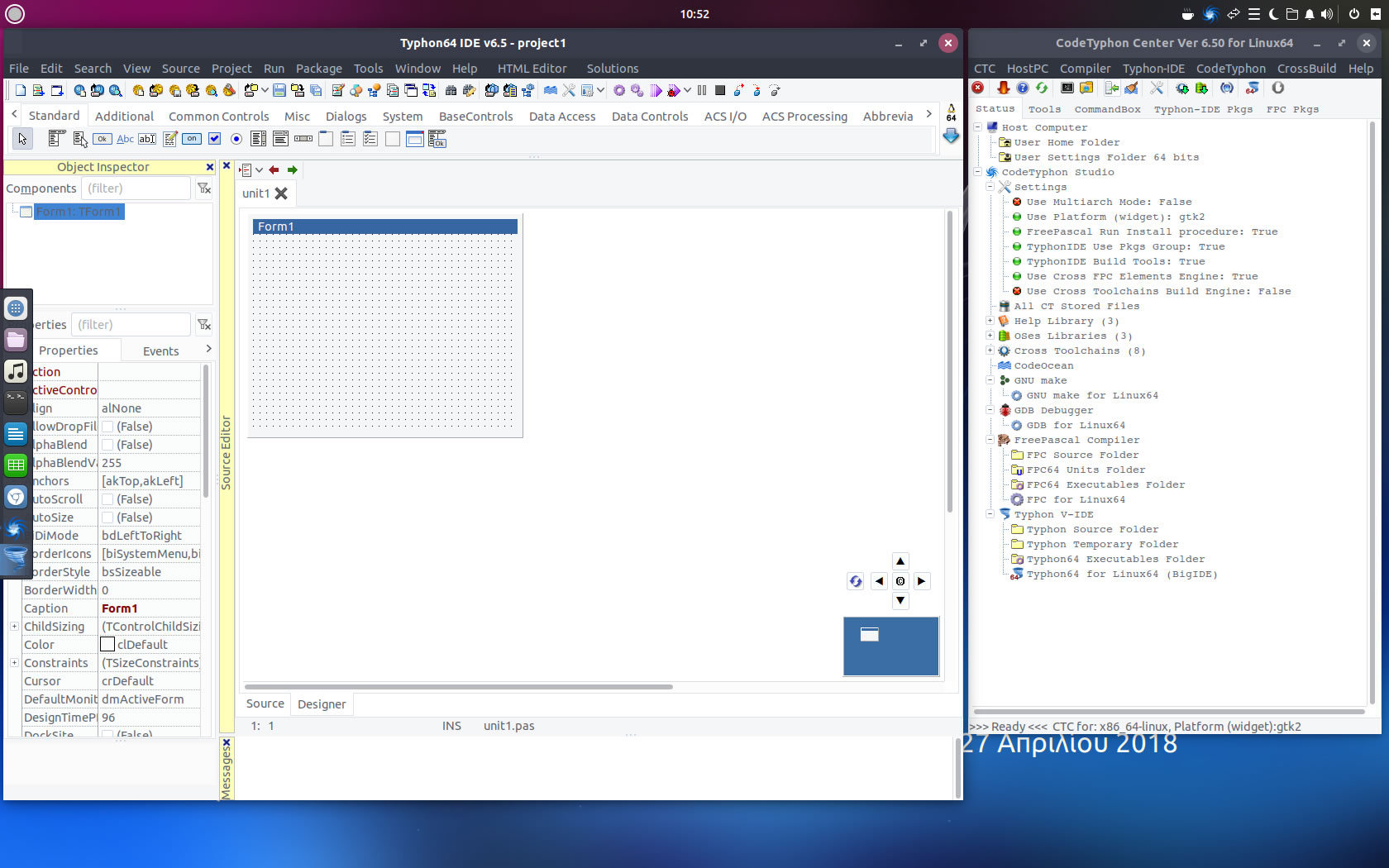Open the HTML Editor menu

click(x=532, y=69)
